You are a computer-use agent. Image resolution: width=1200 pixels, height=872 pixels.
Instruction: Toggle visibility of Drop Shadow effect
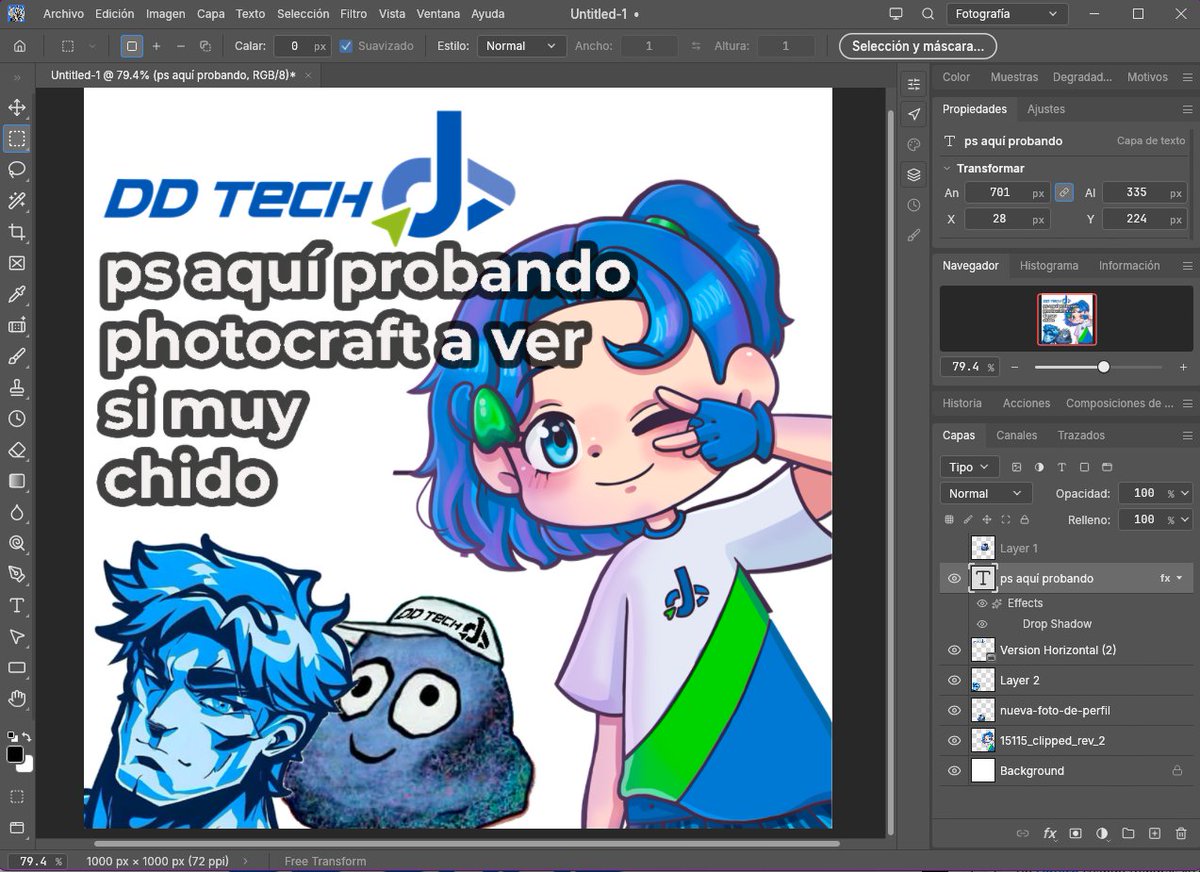pos(982,624)
